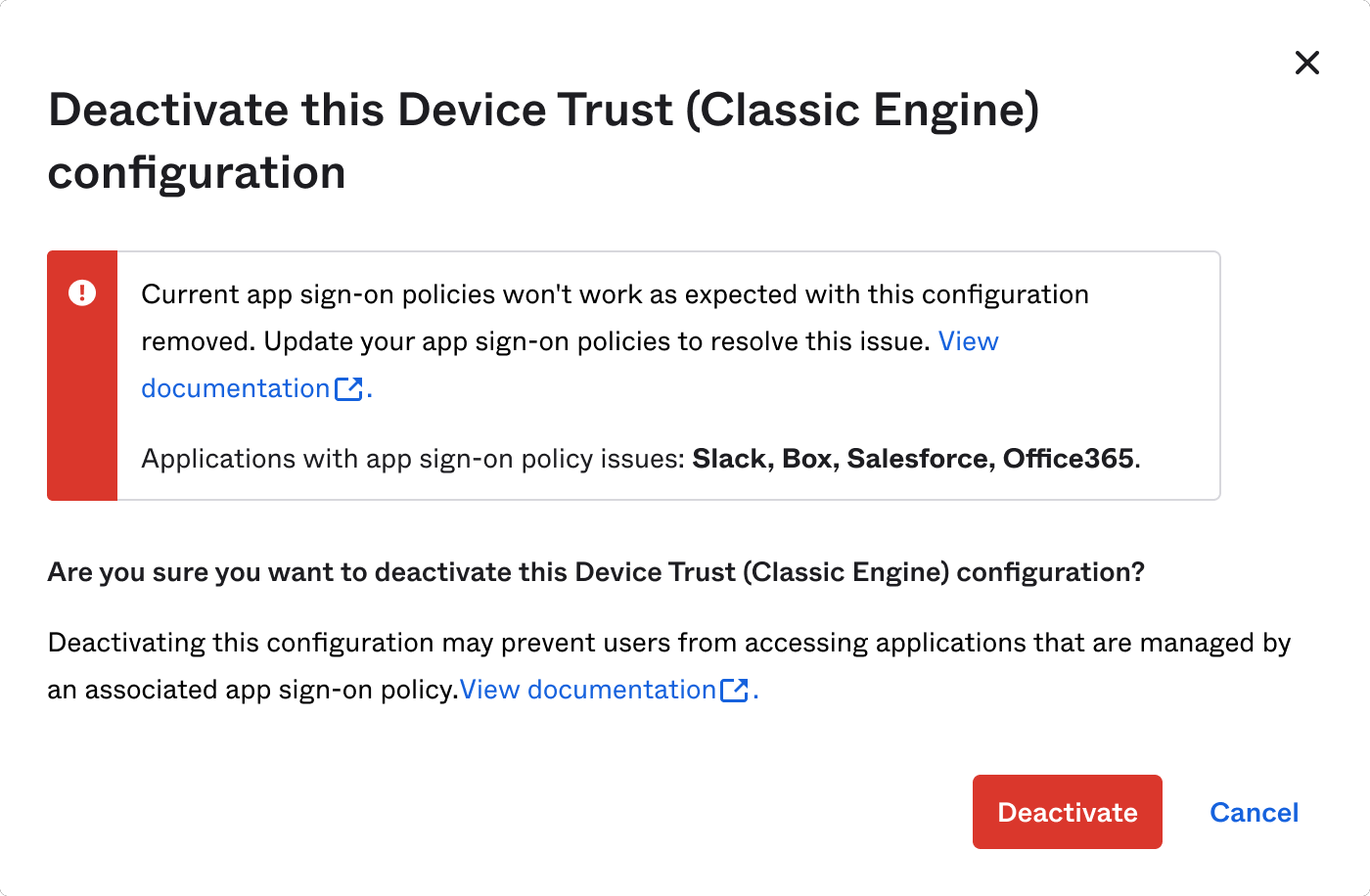Viewport: 1370px width, 896px height.
Task: Click the bold "Are you sure" confirmation question
Action: coord(595,572)
